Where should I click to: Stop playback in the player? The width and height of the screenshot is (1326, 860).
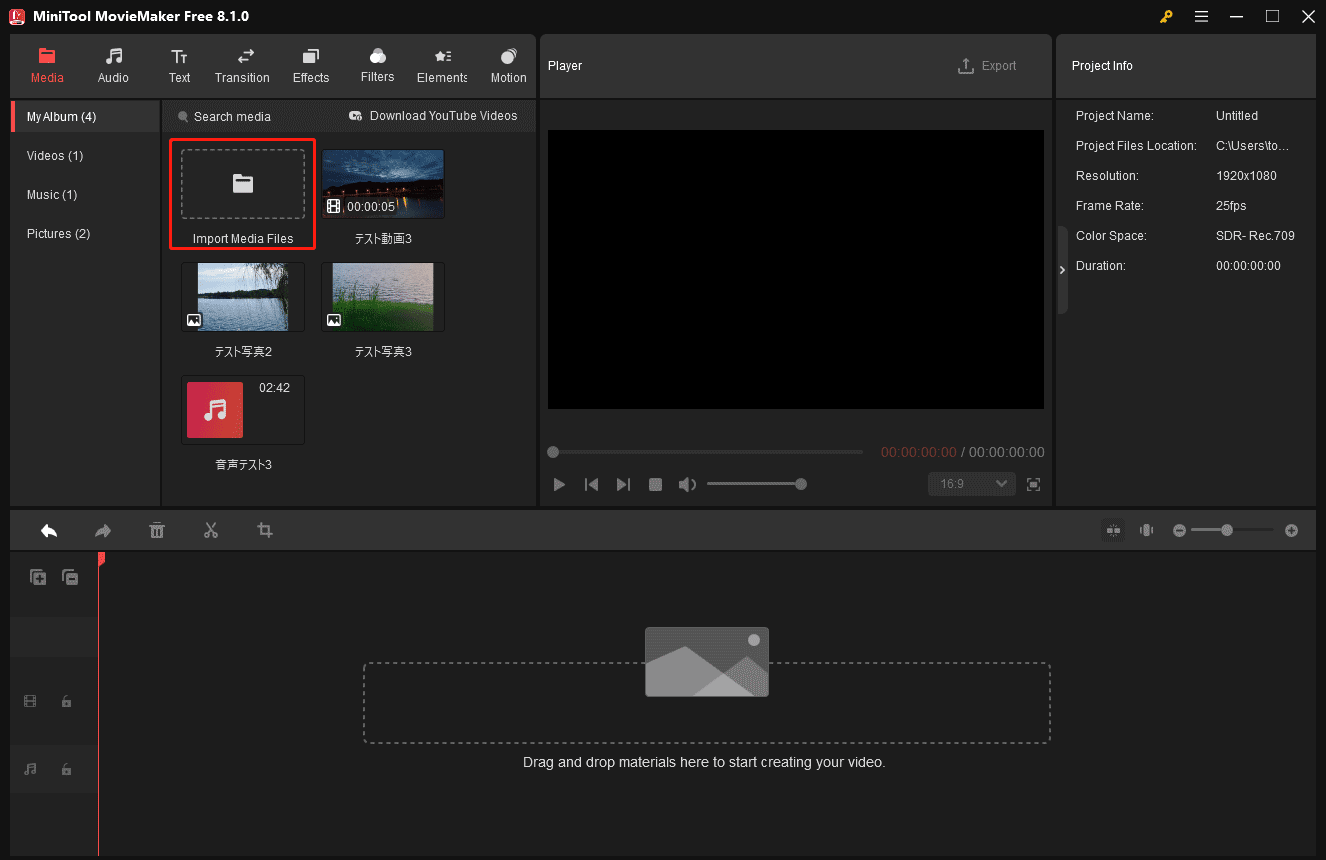click(655, 484)
